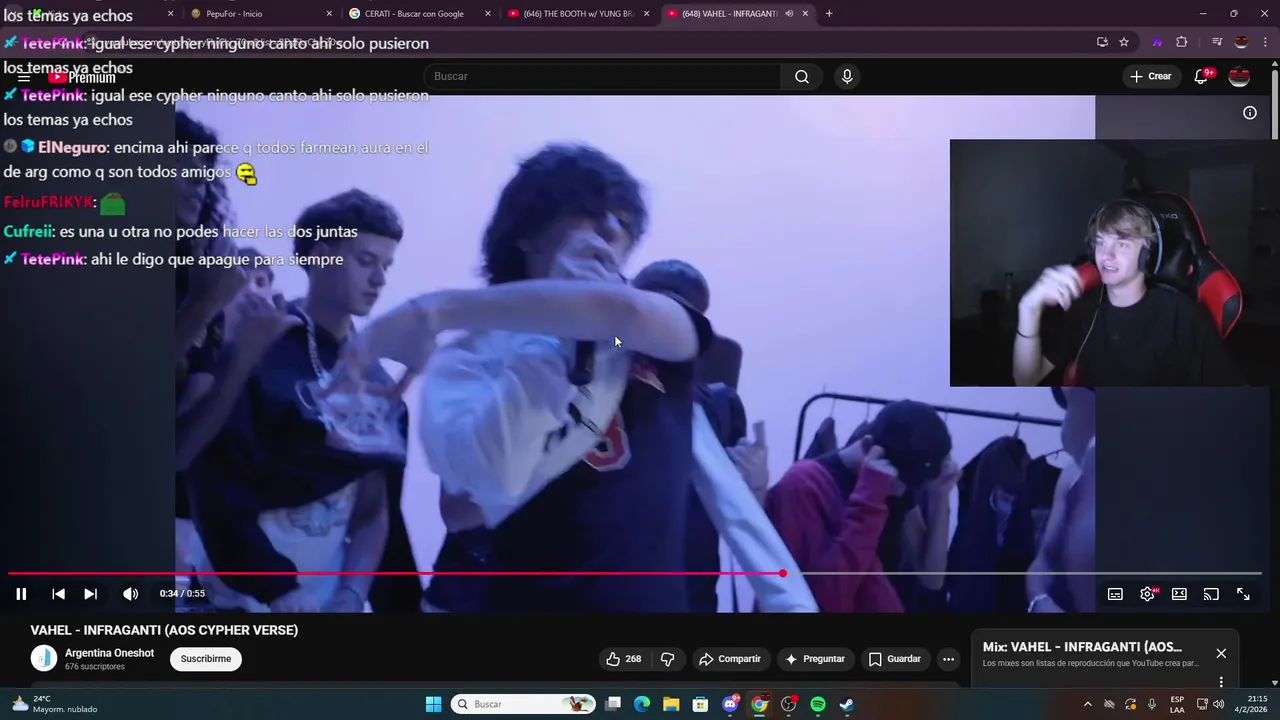
Task: Open more actions three-dot menu
Action: coord(948,659)
